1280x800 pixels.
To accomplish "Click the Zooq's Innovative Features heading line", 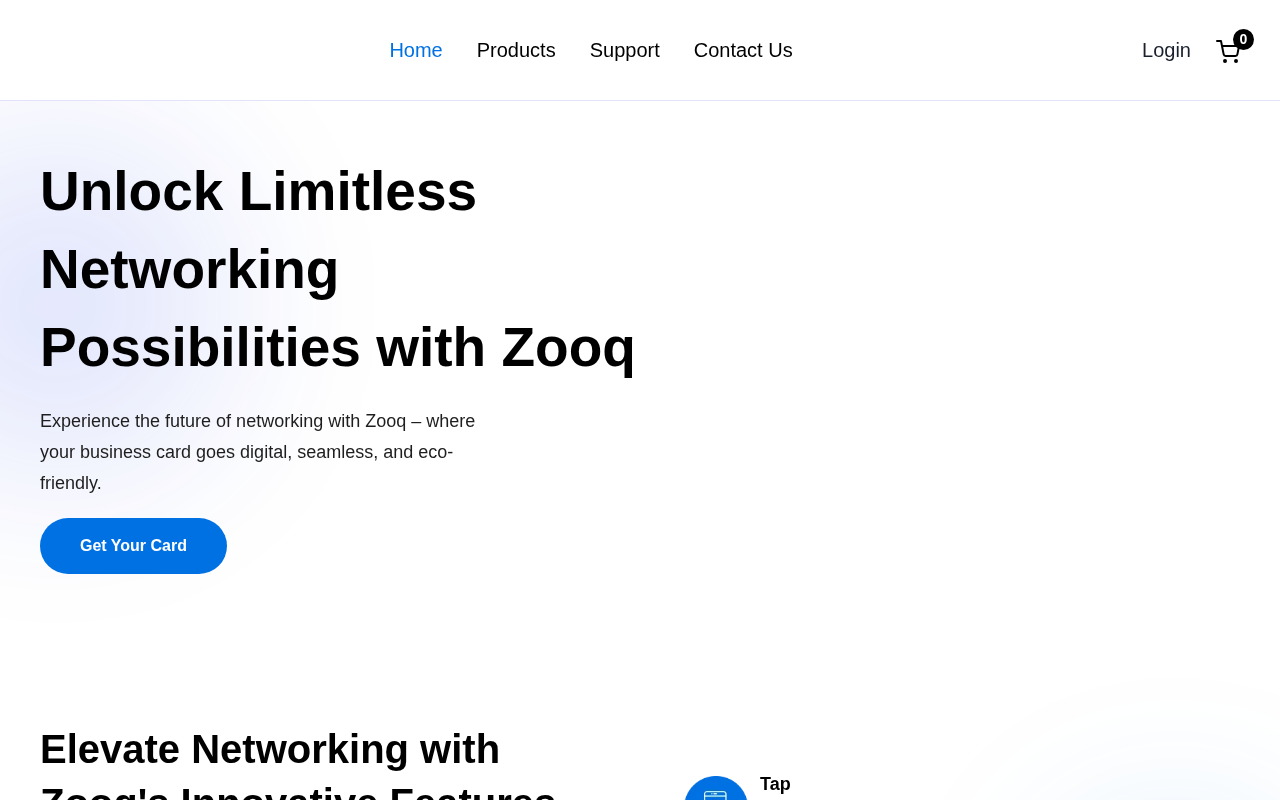I will (x=298, y=793).
